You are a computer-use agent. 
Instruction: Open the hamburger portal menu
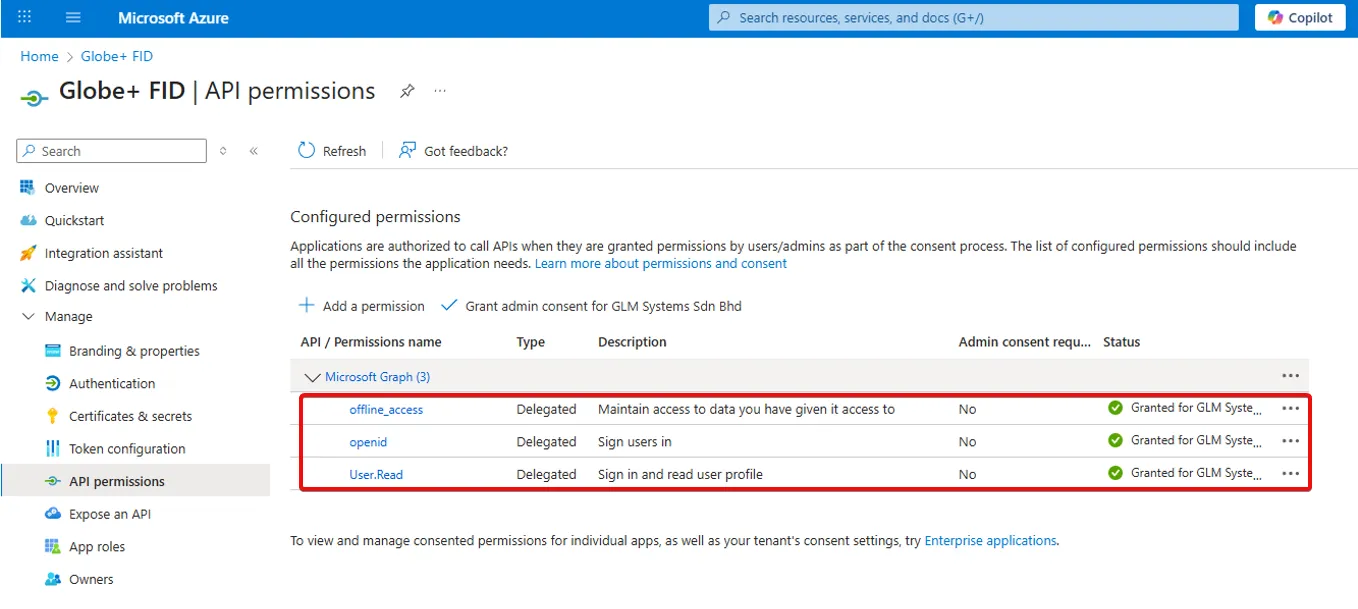pyautogui.click(x=73, y=18)
